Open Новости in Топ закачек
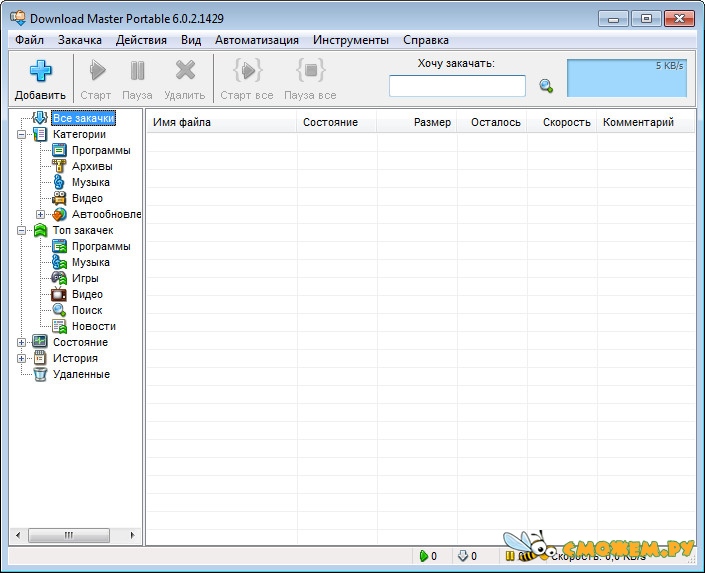Screen dimensions: 705x573 [94, 326]
